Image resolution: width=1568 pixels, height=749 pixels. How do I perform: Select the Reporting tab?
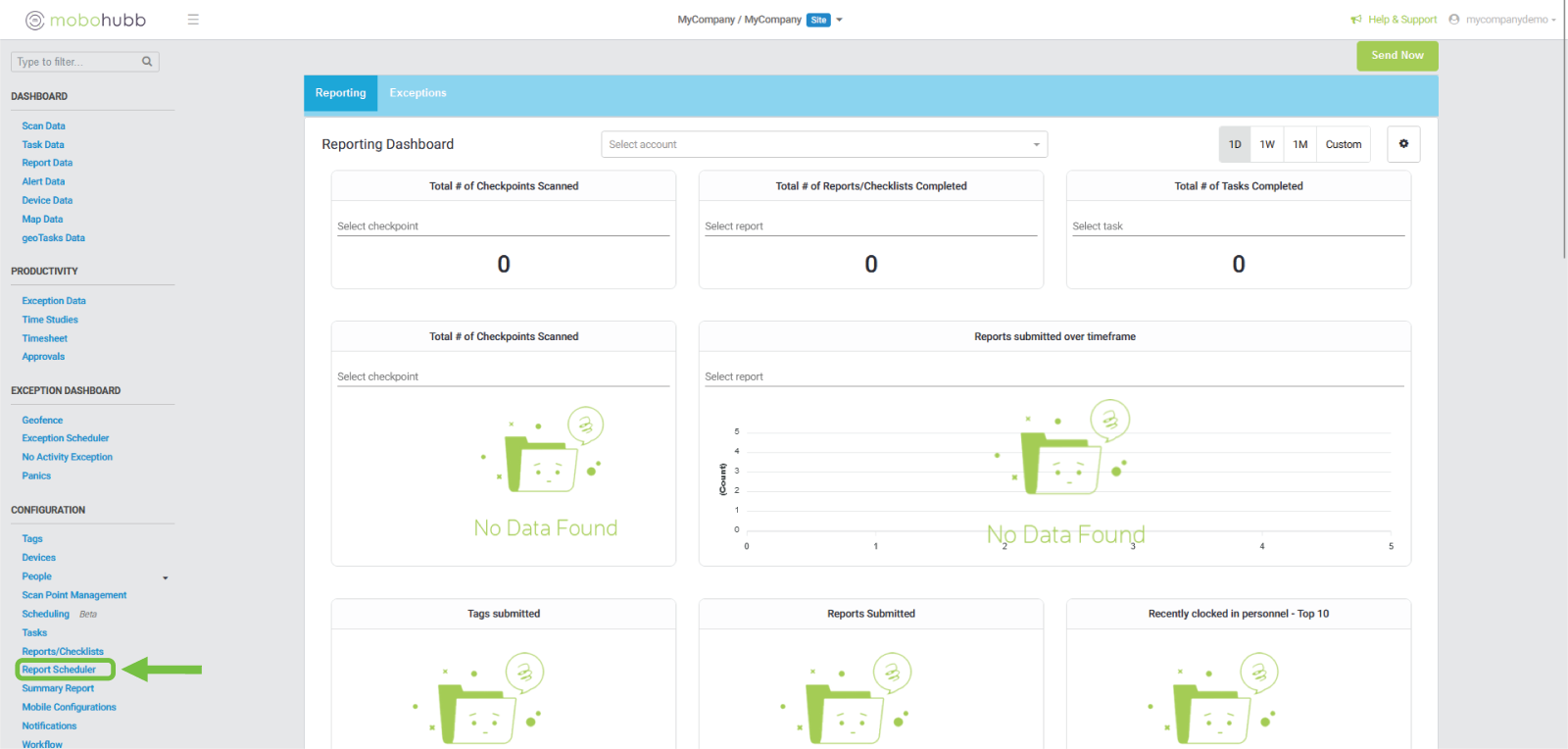coord(340,93)
